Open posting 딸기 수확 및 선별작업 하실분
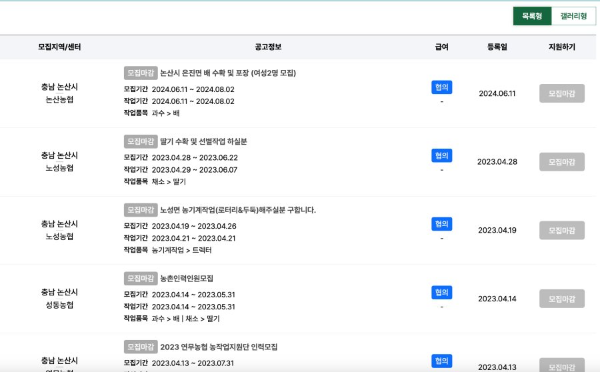600x372 pixels. pyautogui.click(x=203, y=141)
